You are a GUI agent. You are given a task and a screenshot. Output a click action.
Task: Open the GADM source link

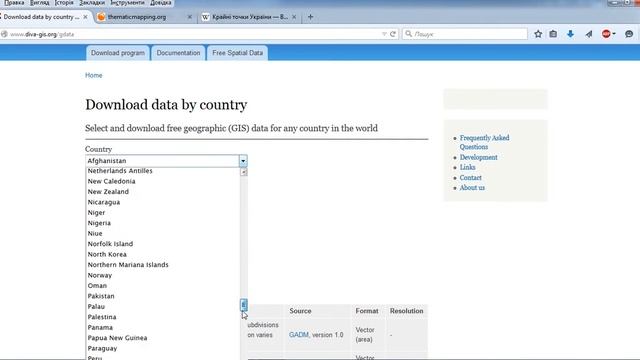point(299,335)
